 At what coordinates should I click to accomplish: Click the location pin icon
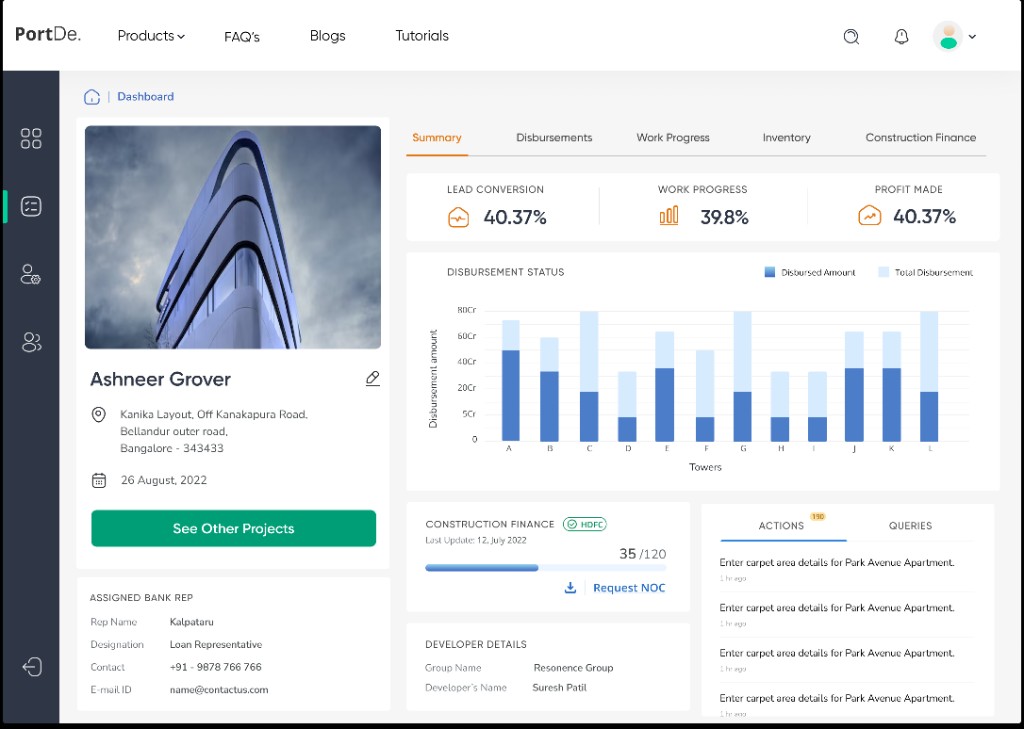[99, 415]
